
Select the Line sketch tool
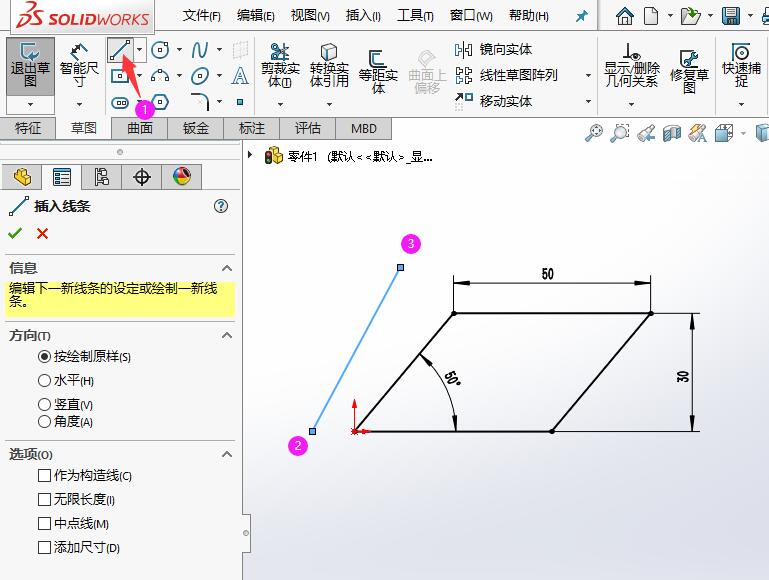(x=120, y=50)
